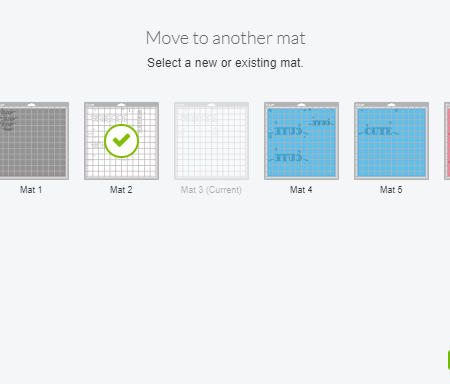Click the hanging tab atop Mat 5

(x=391, y=105)
